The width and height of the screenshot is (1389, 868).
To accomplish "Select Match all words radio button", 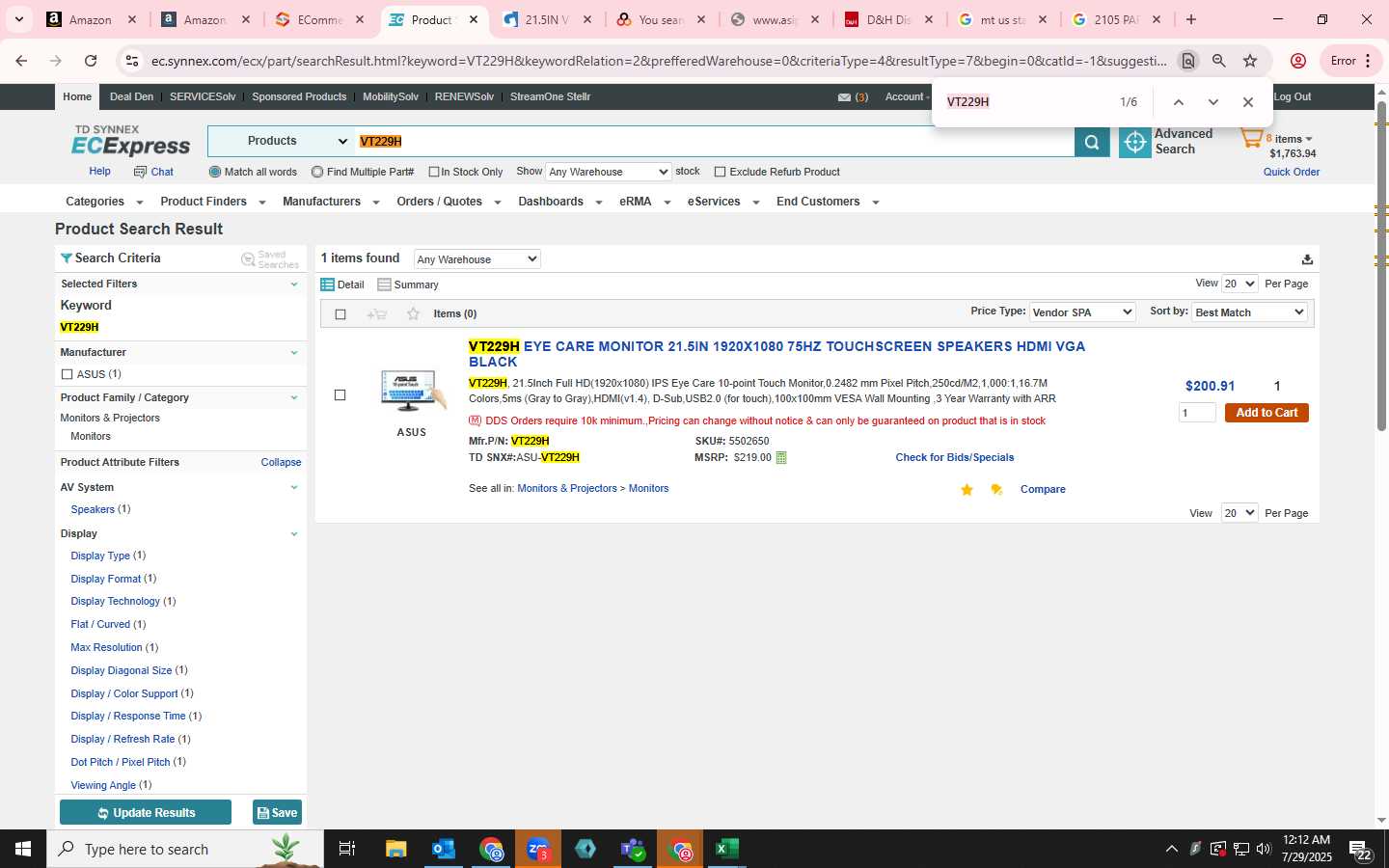I will tap(215, 172).
